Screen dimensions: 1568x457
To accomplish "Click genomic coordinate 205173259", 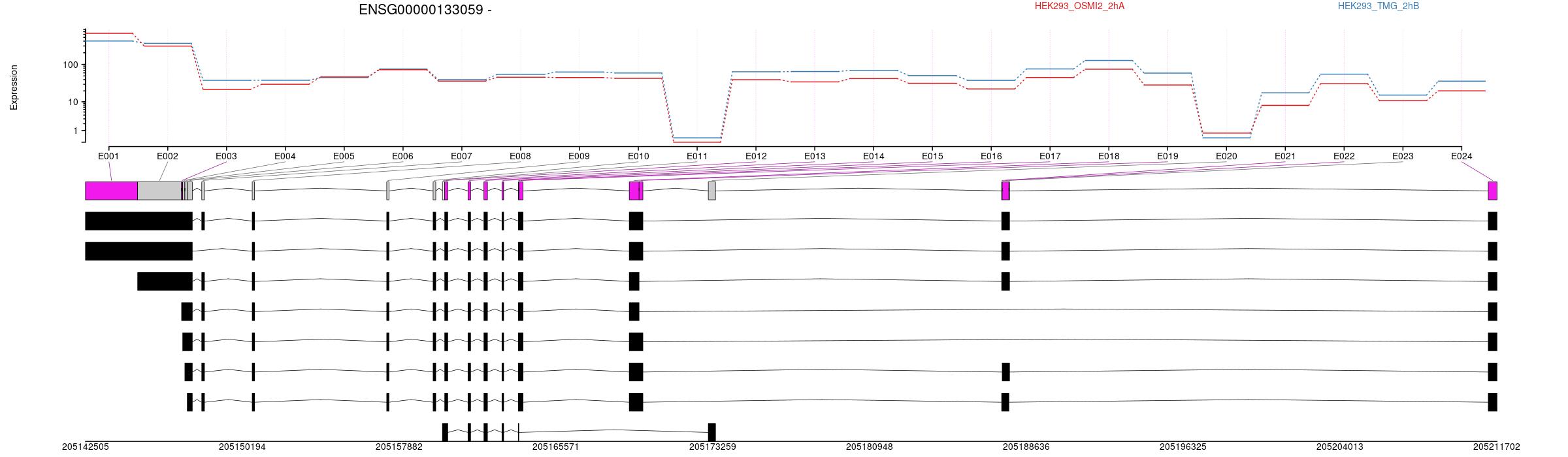I will coord(713,447).
